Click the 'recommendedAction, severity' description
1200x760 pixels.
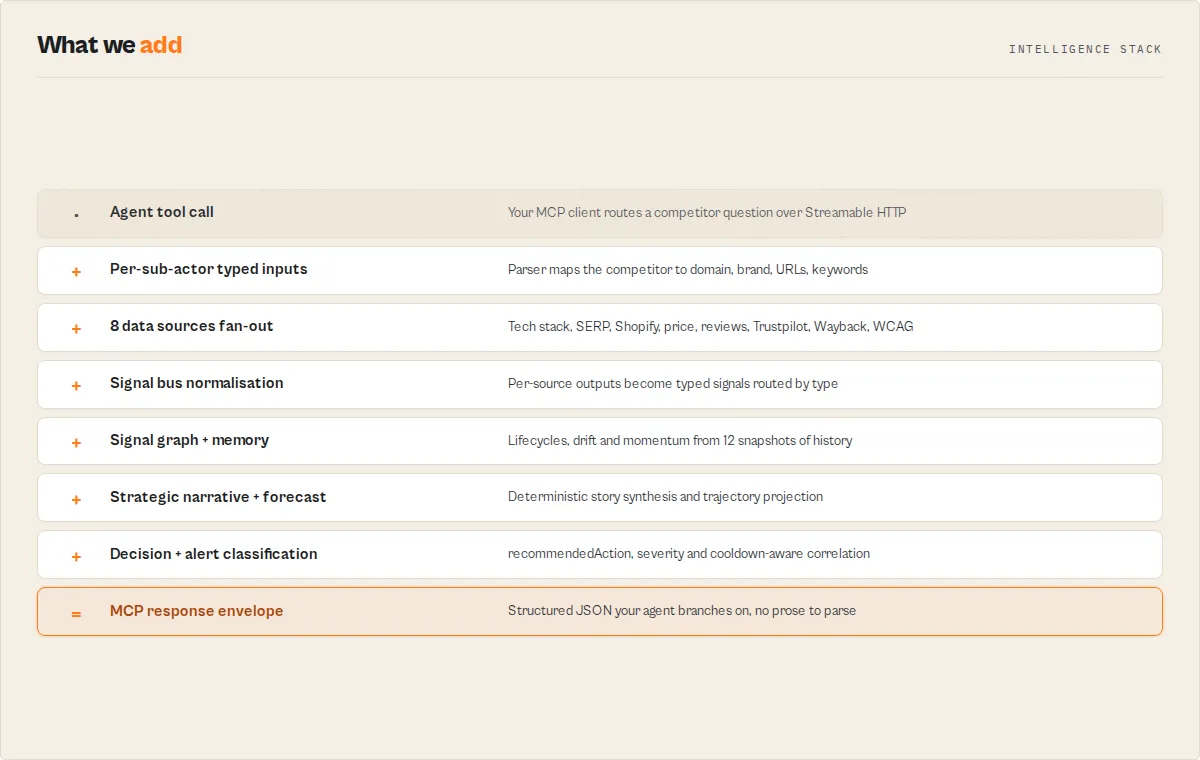tap(689, 554)
